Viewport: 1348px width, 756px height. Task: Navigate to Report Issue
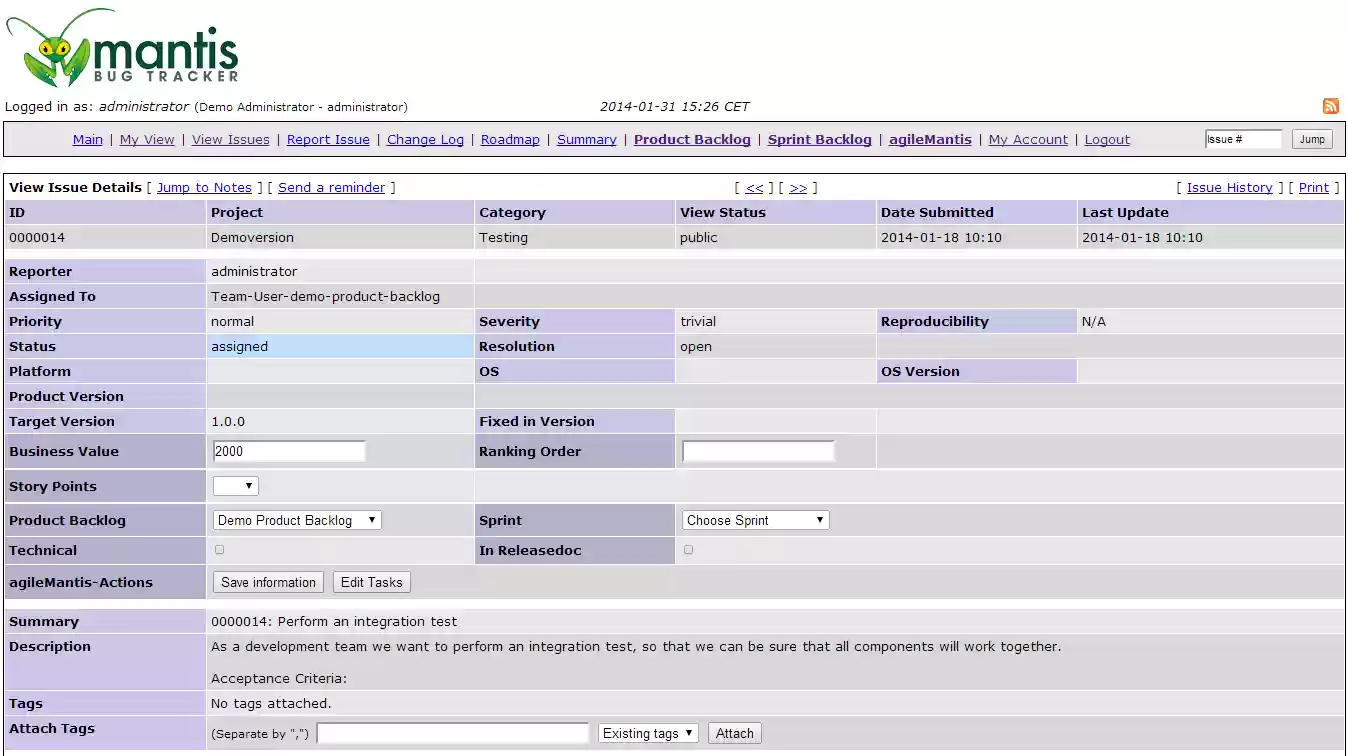pos(328,139)
